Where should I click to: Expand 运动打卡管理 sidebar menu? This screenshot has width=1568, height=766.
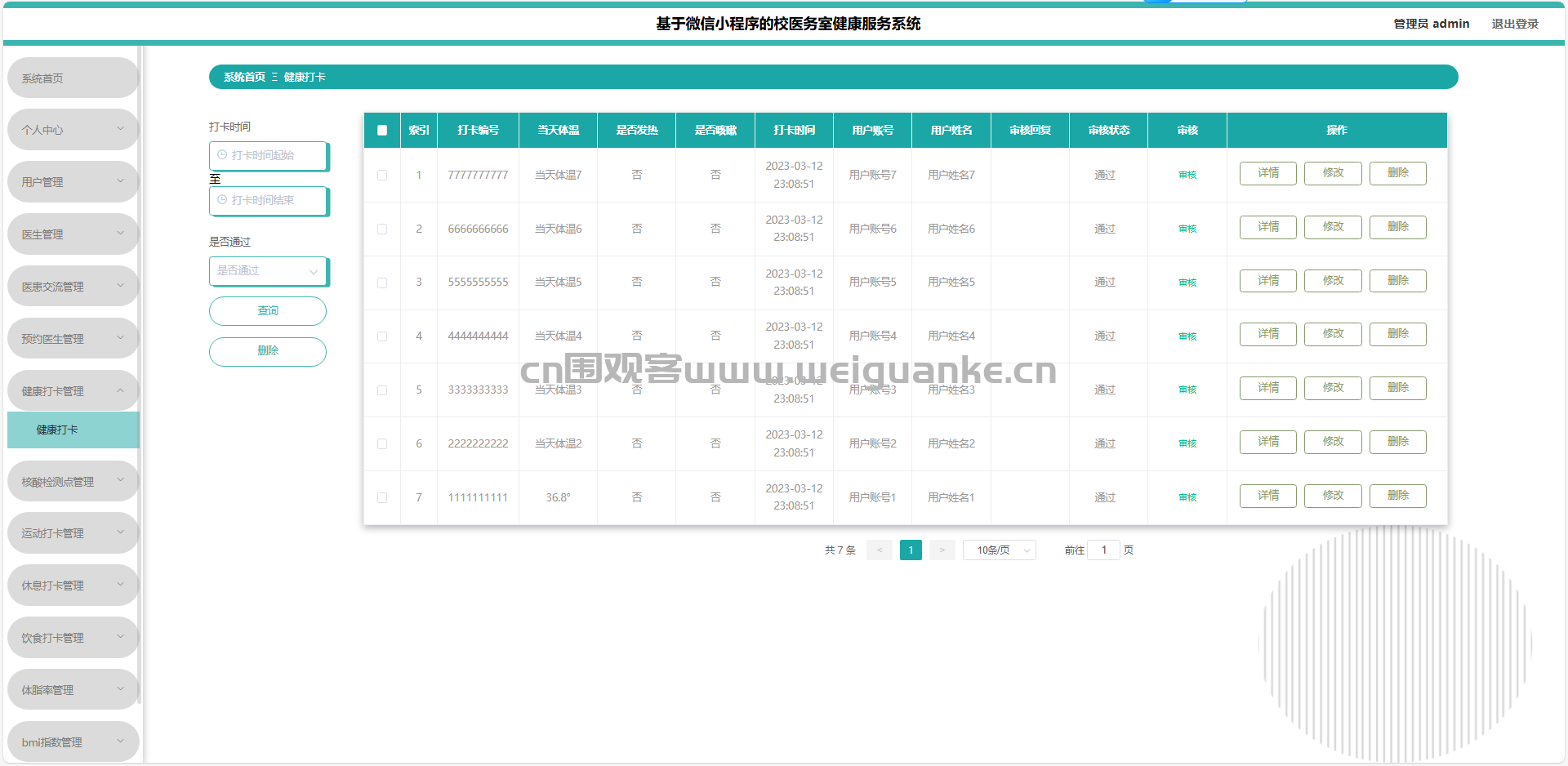tap(73, 532)
